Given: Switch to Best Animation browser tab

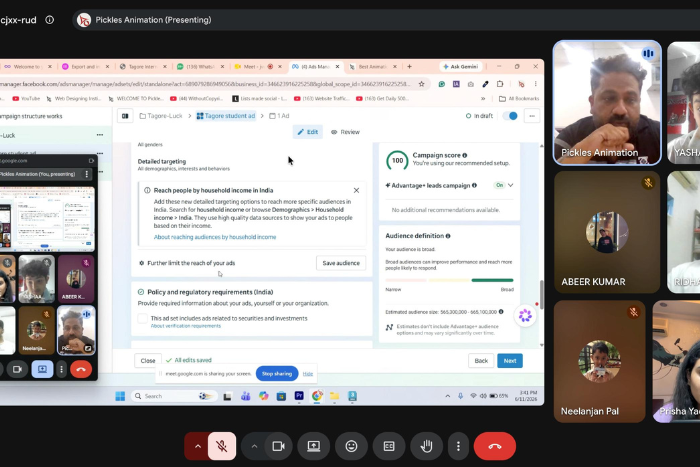Looking at the screenshot, I should pyautogui.click(x=372, y=67).
